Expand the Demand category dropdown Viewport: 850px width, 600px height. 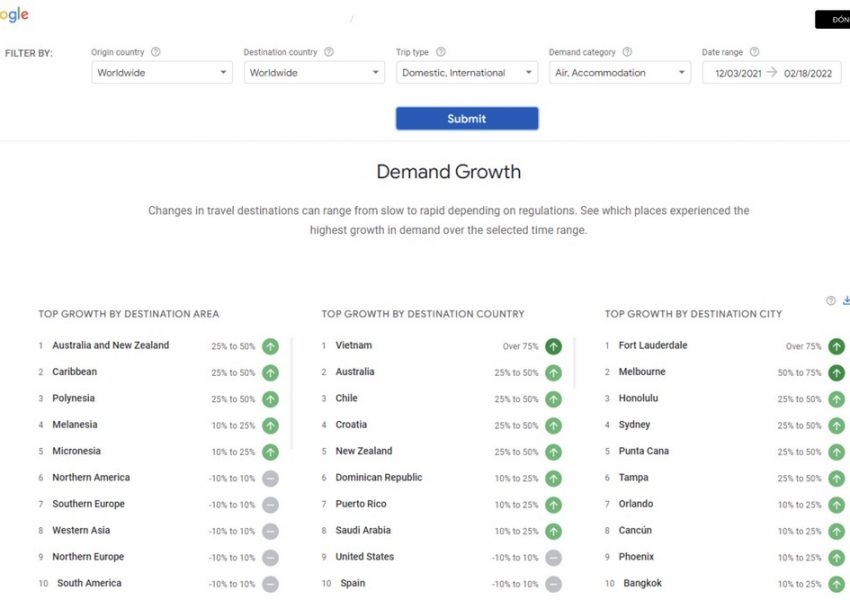pyautogui.click(x=620, y=73)
